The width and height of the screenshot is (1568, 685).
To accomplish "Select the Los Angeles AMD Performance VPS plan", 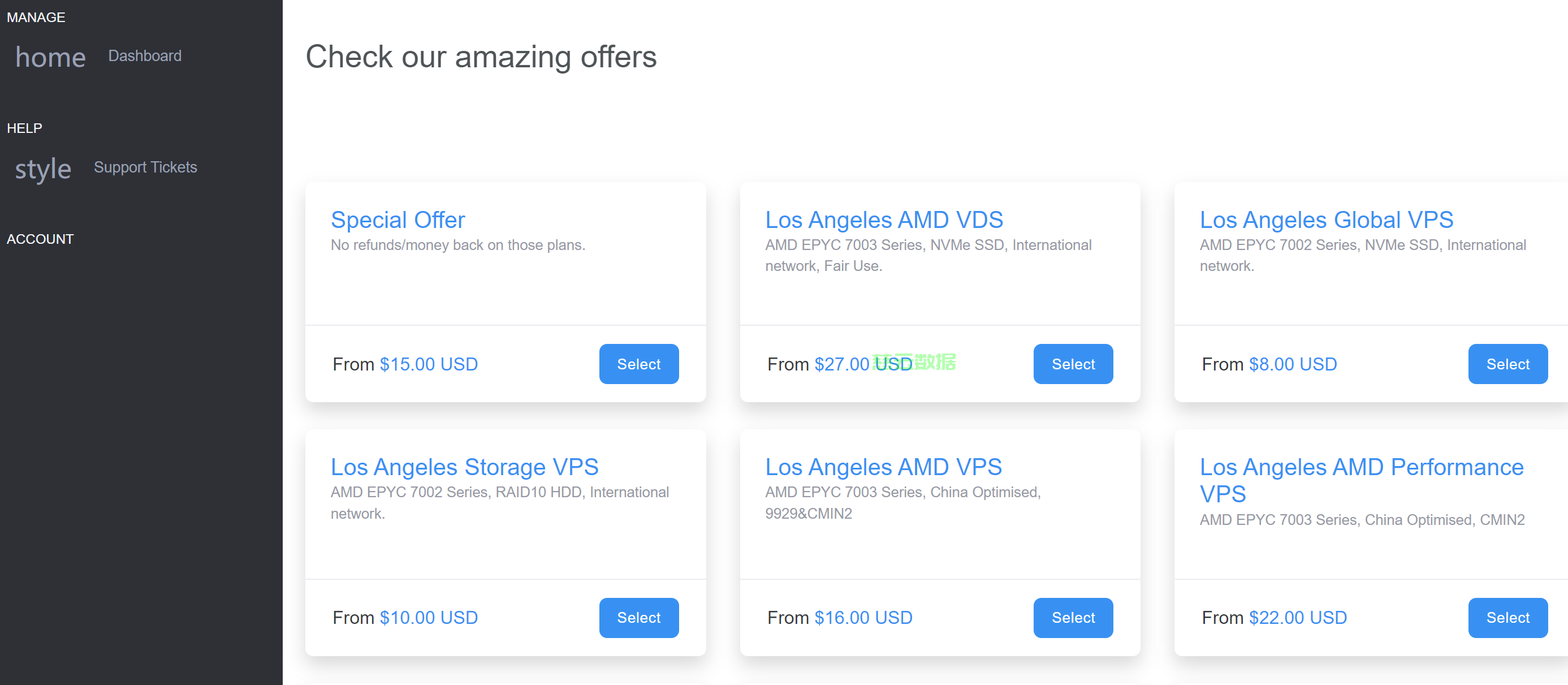I will [1507, 618].
